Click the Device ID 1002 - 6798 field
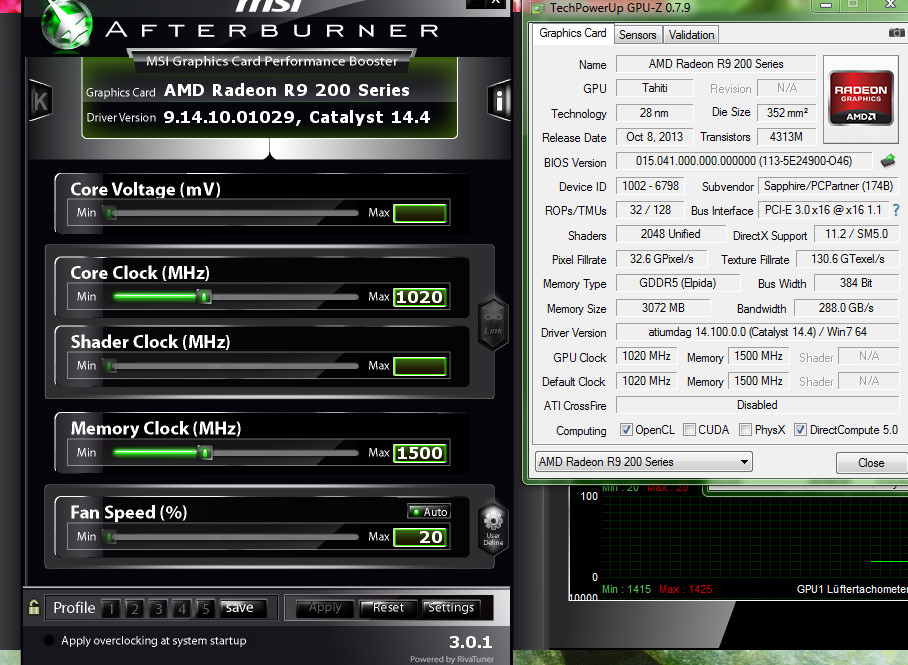The image size is (908, 665). (x=650, y=186)
